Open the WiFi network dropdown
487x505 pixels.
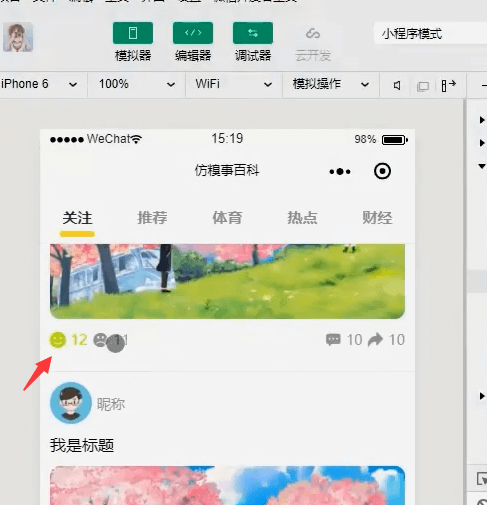point(234,84)
